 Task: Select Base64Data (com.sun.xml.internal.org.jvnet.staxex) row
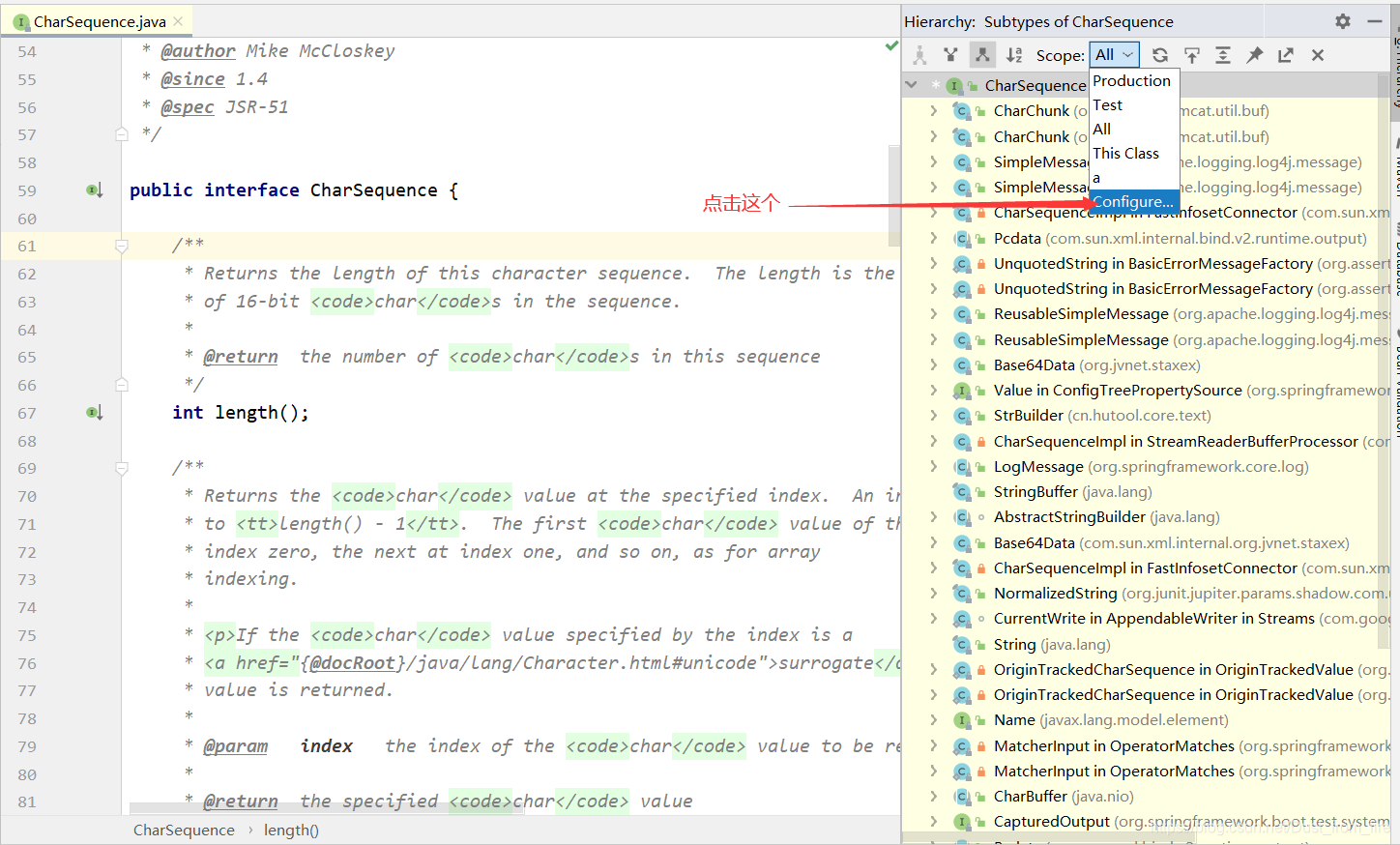(1146, 543)
